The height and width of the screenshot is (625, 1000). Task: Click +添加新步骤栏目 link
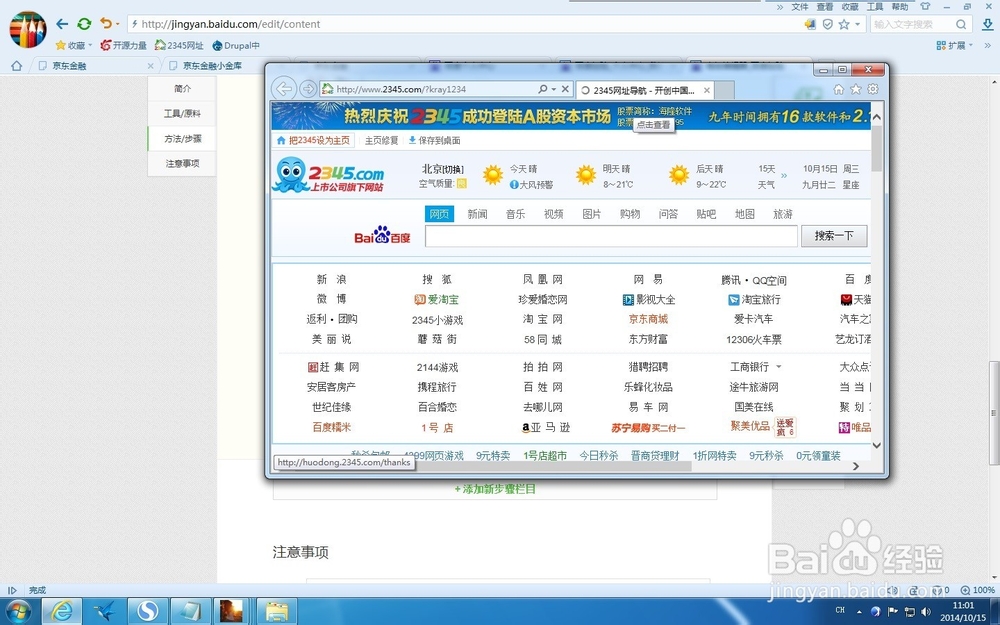click(x=495, y=489)
